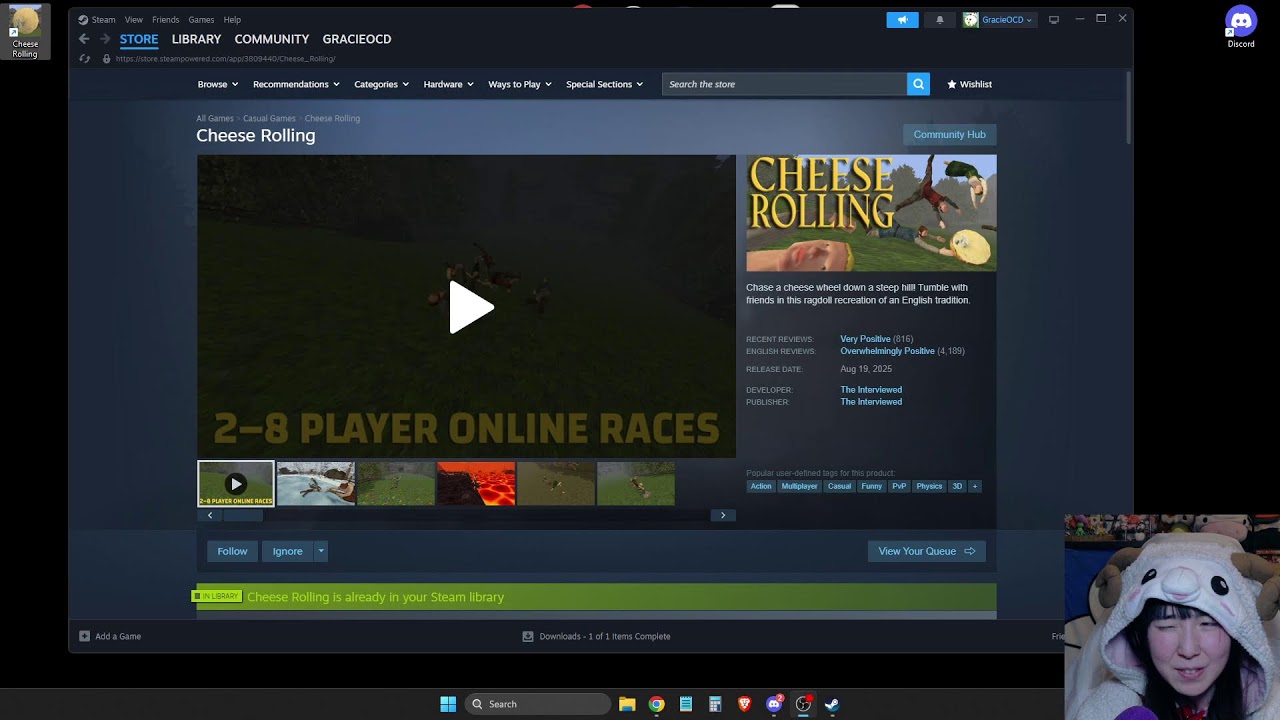Switch to the COMMUNITY tab
Image resolution: width=1280 pixels, height=720 pixels.
tap(272, 39)
